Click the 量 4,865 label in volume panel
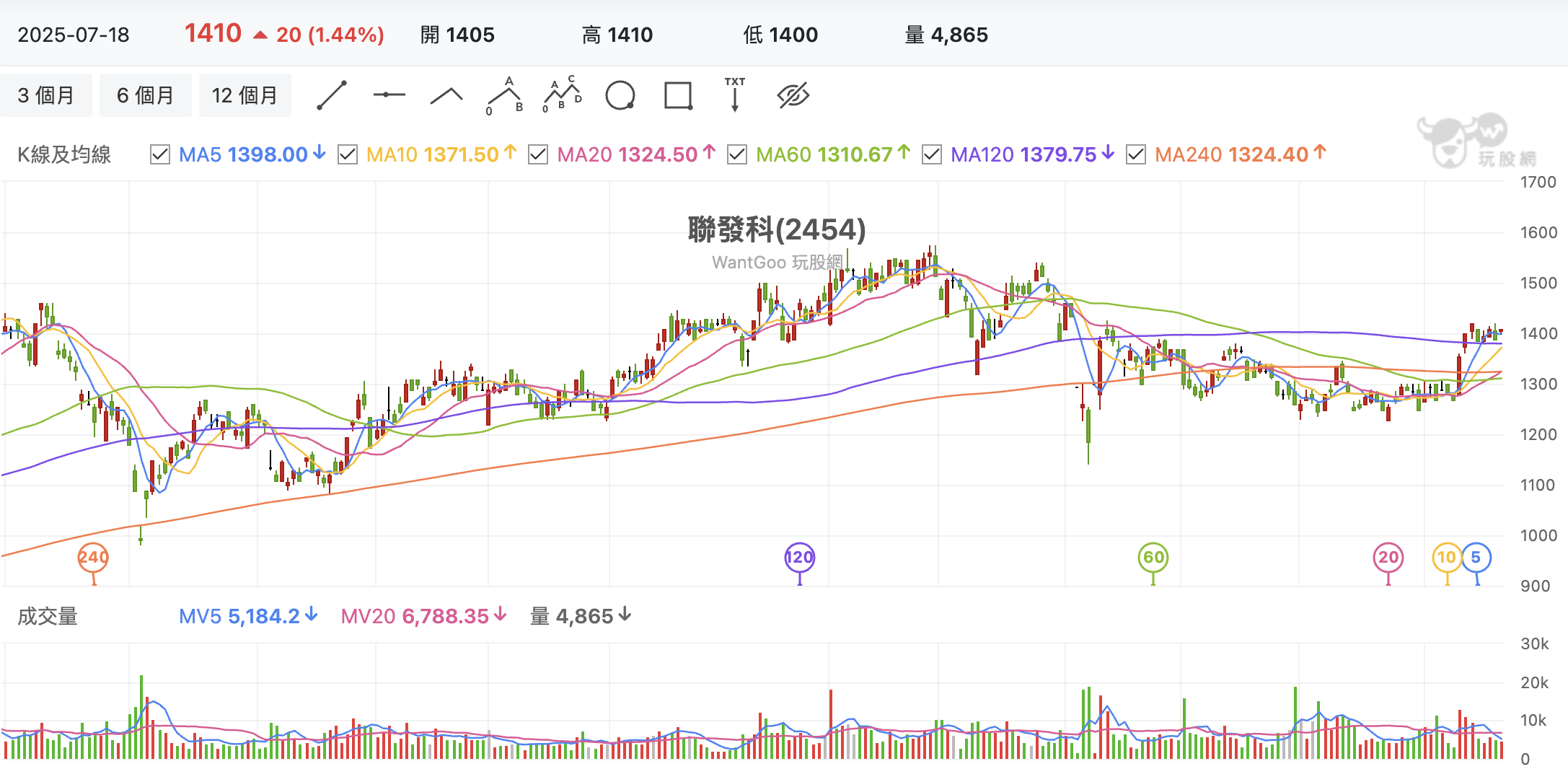 581,616
